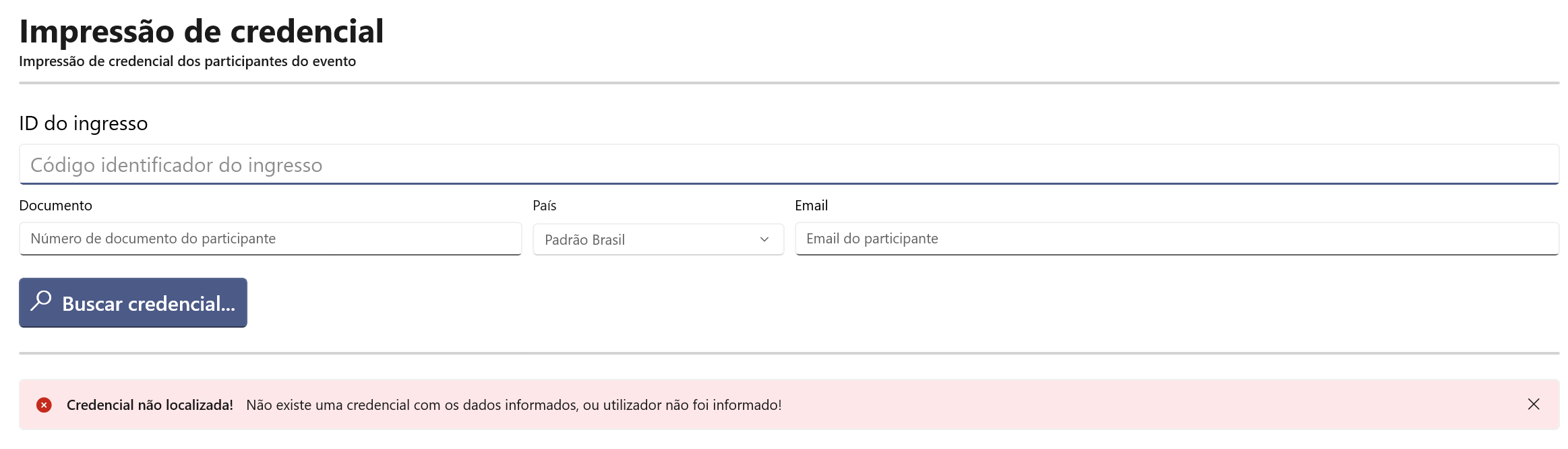
Task: Click the Documento label
Action: pos(55,206)
